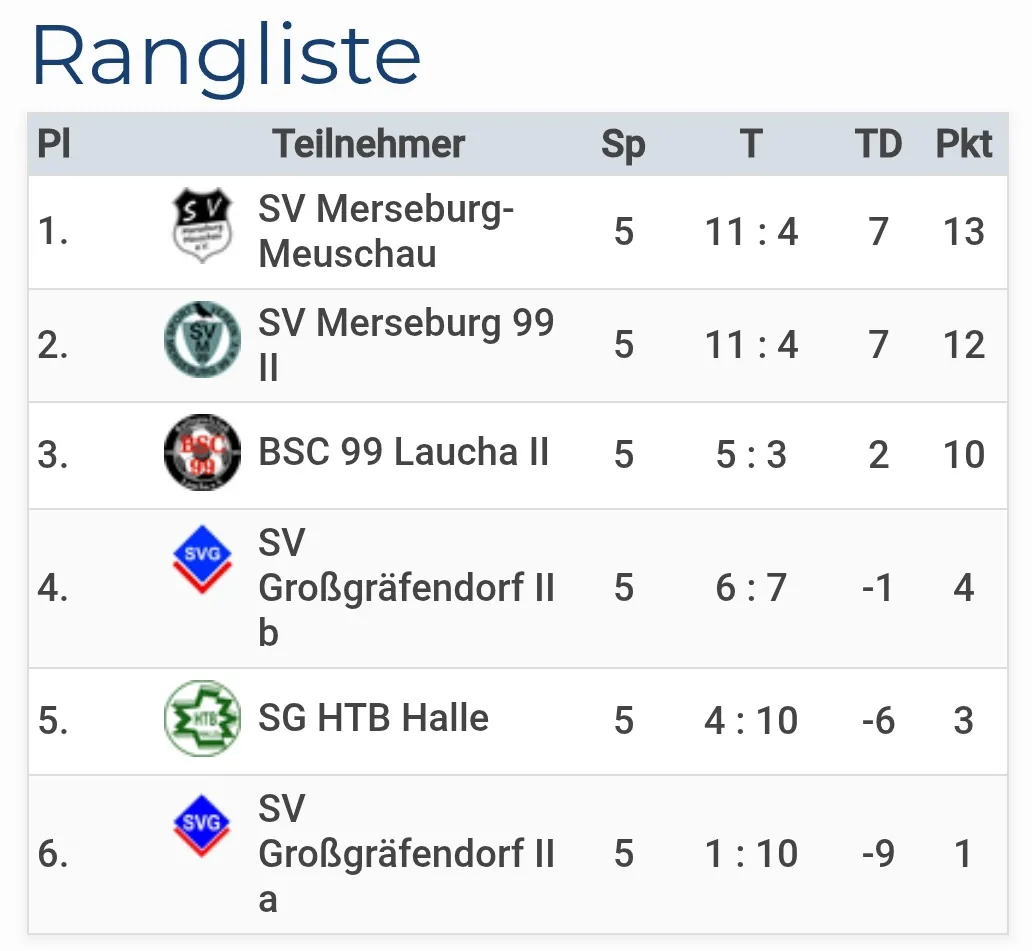The width and height of the screenshot is (1032, 951).
Task: Click the SV Großgräfendorf II b logo
Action: (203, 561)
